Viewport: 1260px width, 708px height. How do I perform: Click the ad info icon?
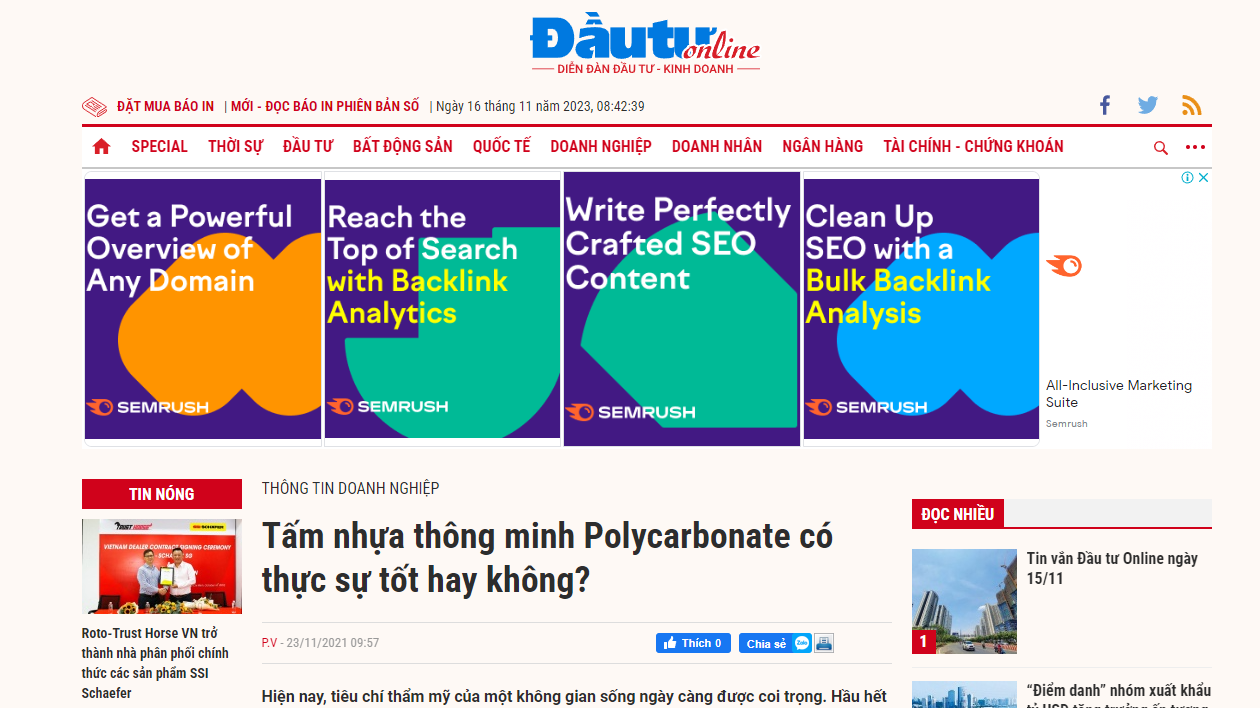1187,178
